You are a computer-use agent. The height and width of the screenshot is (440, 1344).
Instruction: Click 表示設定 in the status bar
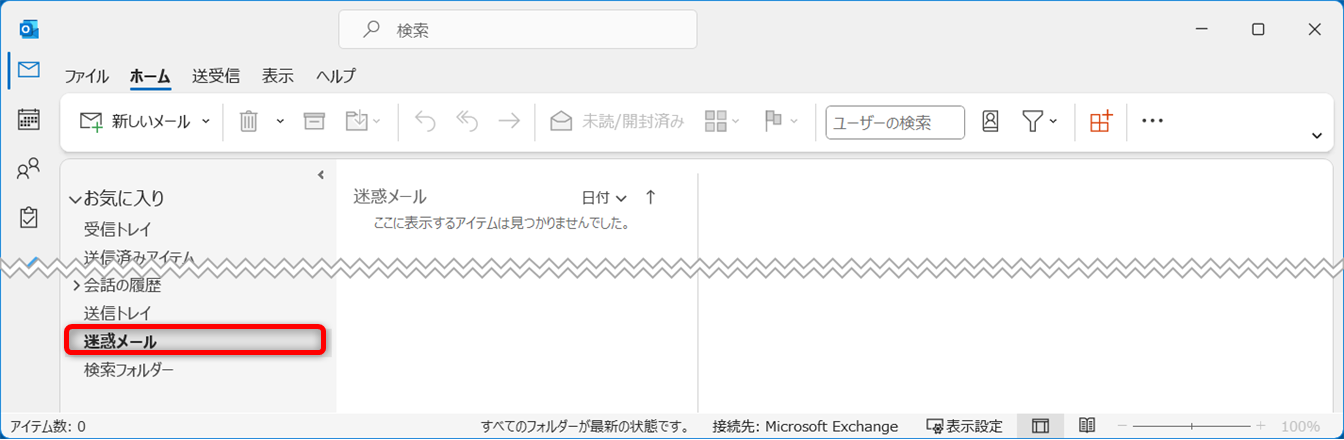point(965,426)
